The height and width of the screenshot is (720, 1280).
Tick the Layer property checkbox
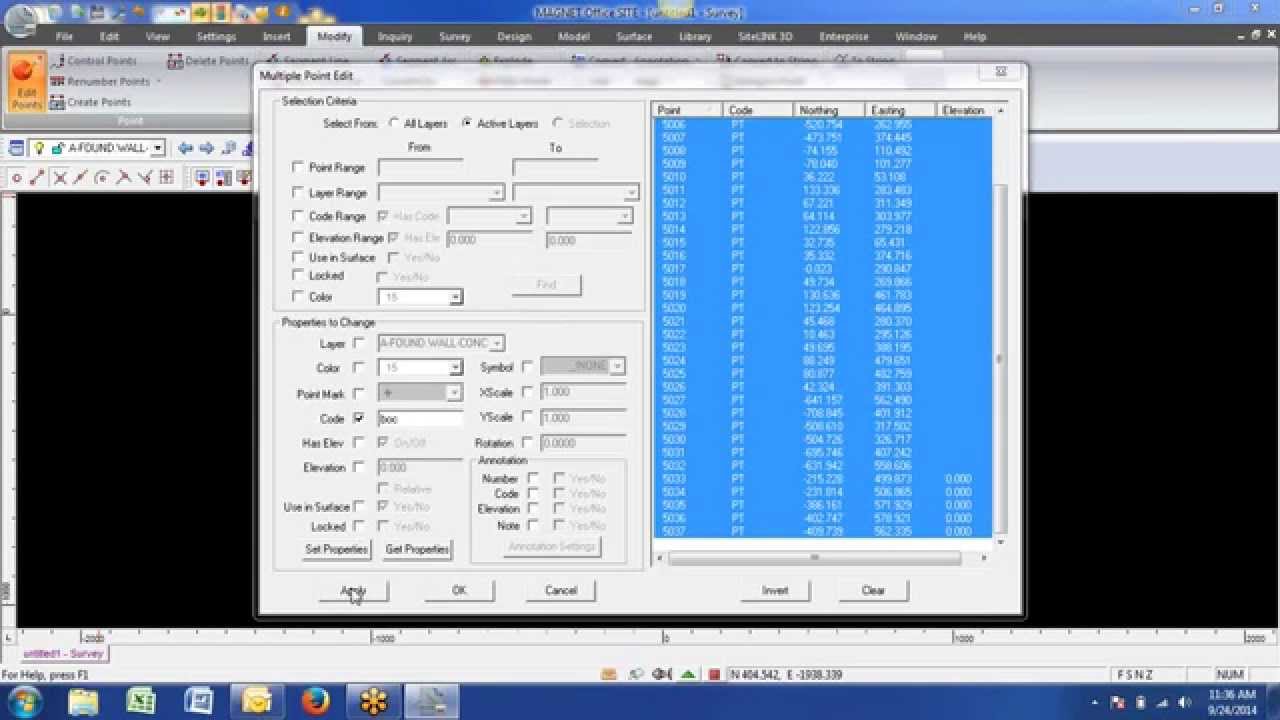pos(359,343)
